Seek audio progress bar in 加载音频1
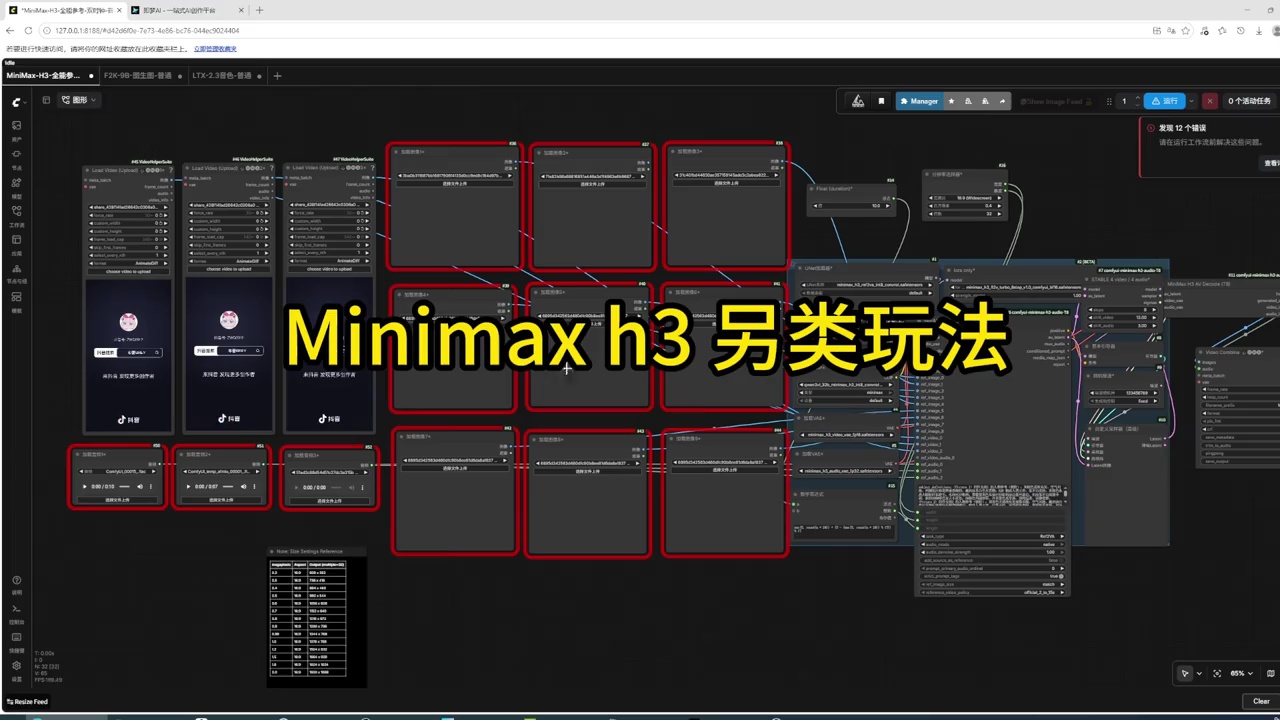 [x=126, y=487]
